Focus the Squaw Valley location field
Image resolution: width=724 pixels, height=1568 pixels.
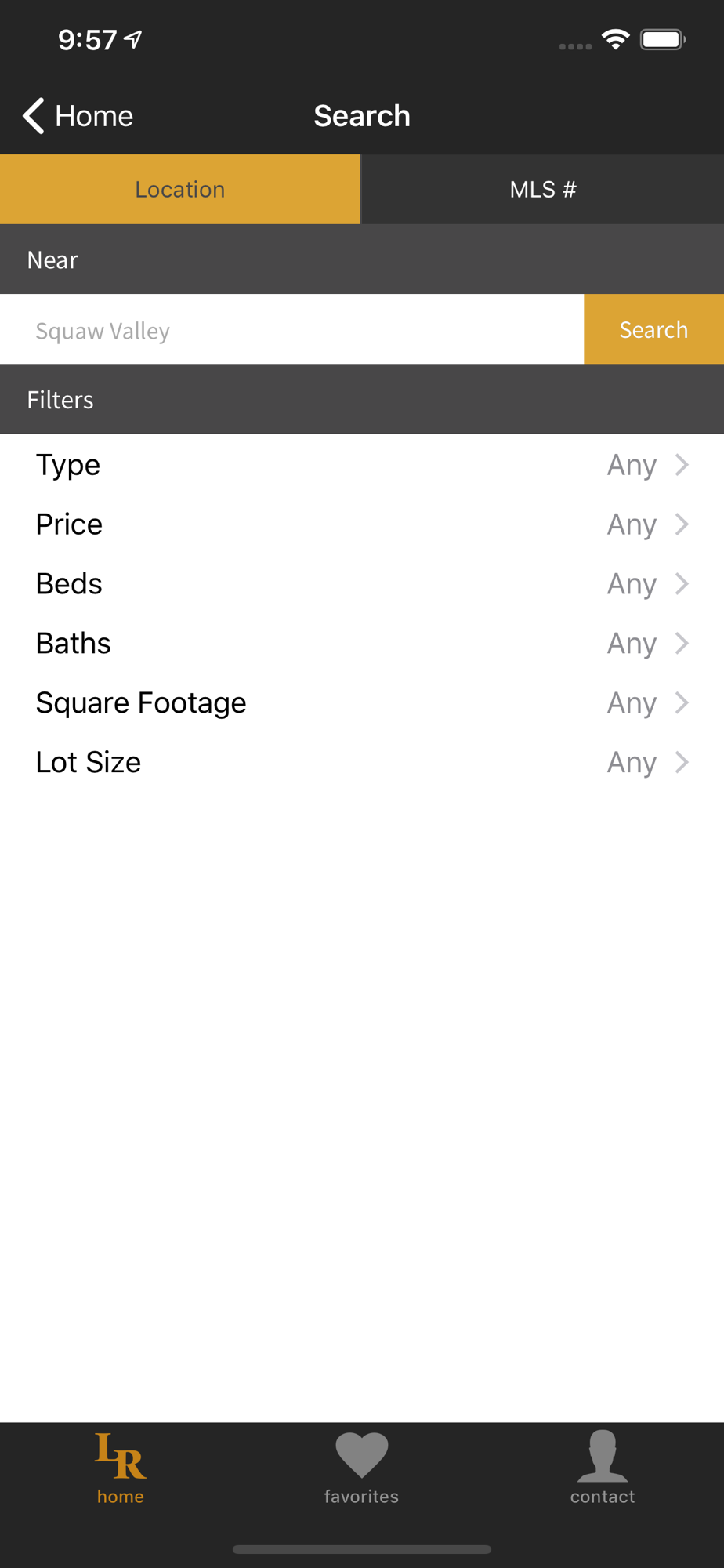point(291,330)
